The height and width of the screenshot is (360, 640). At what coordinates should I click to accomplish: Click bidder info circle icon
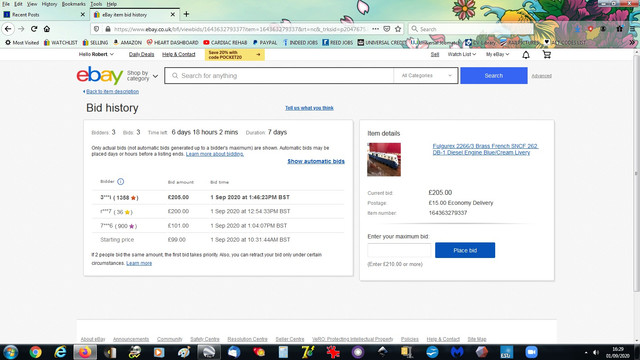coord(120,182)
